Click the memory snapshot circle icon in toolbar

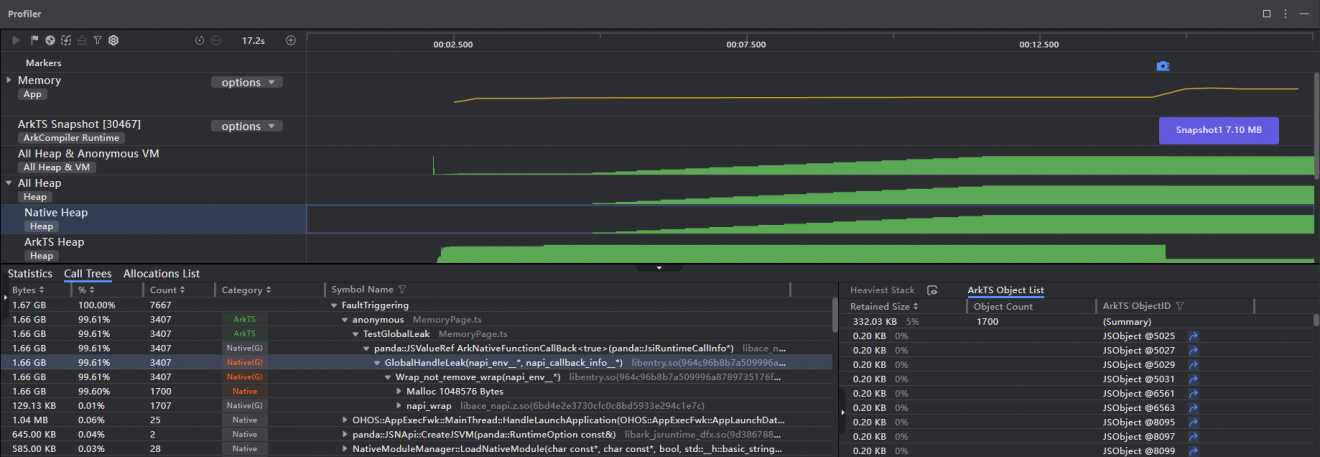[x=49, y=40]
